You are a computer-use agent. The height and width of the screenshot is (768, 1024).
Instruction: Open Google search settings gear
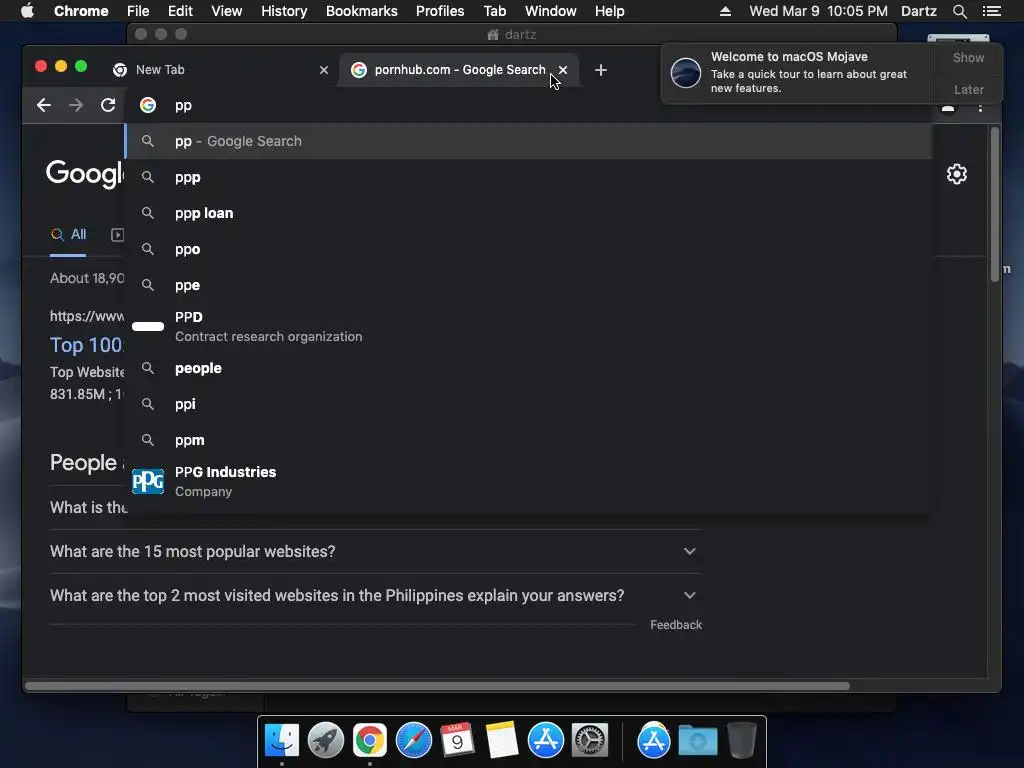click(957, 174)
